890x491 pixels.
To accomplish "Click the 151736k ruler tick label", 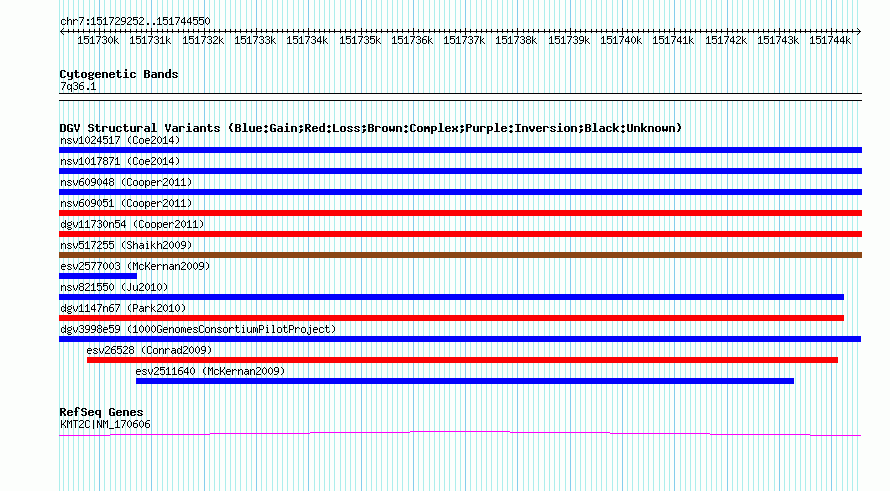I will tap(412, 40).
